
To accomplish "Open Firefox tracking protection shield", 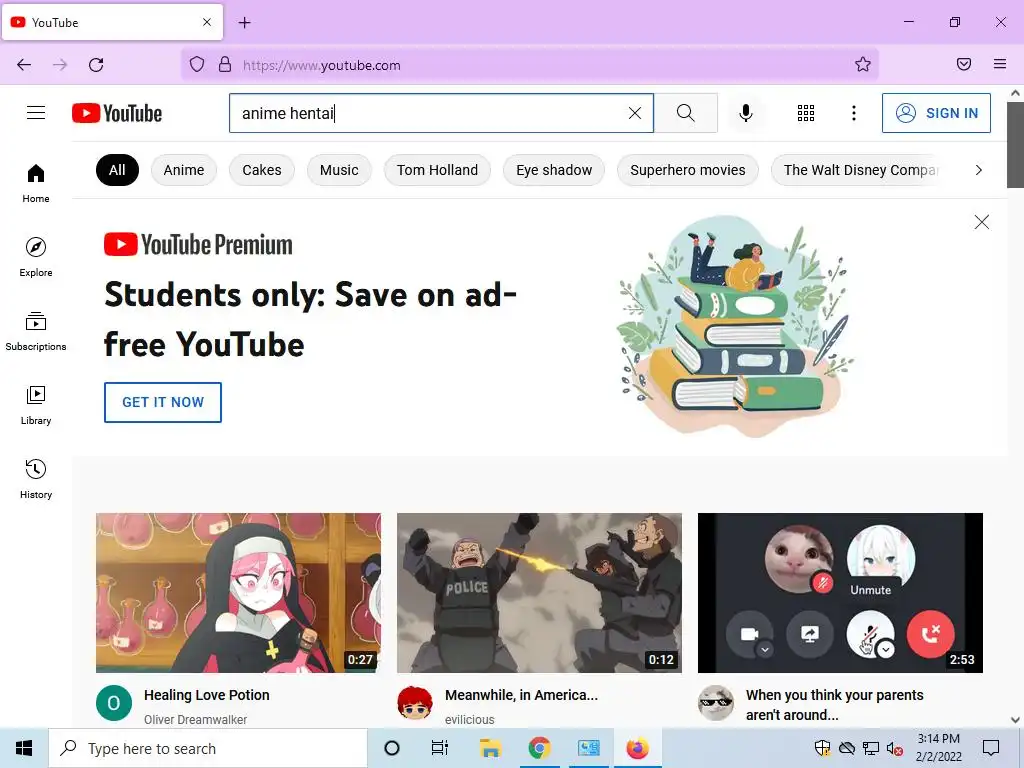I will pos(197,65).
